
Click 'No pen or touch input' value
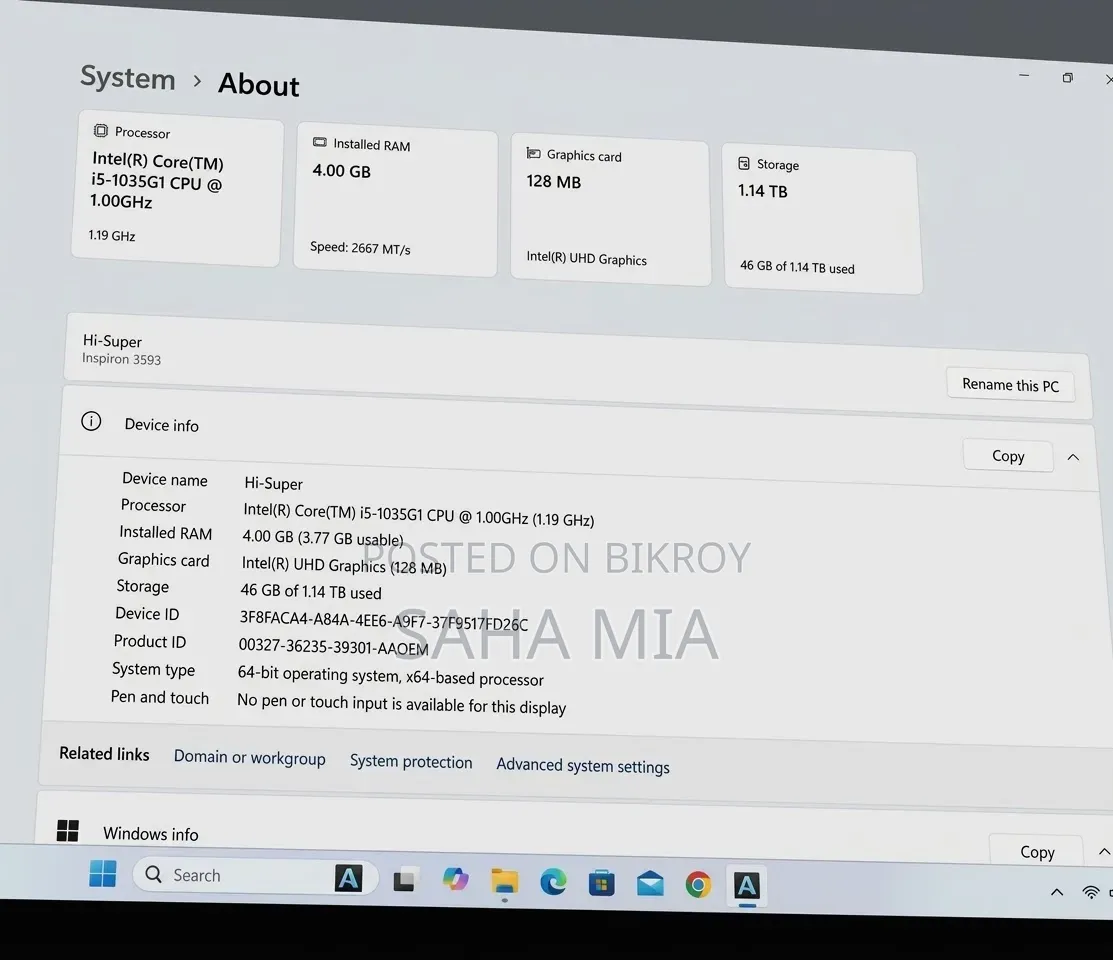[402, 704]
